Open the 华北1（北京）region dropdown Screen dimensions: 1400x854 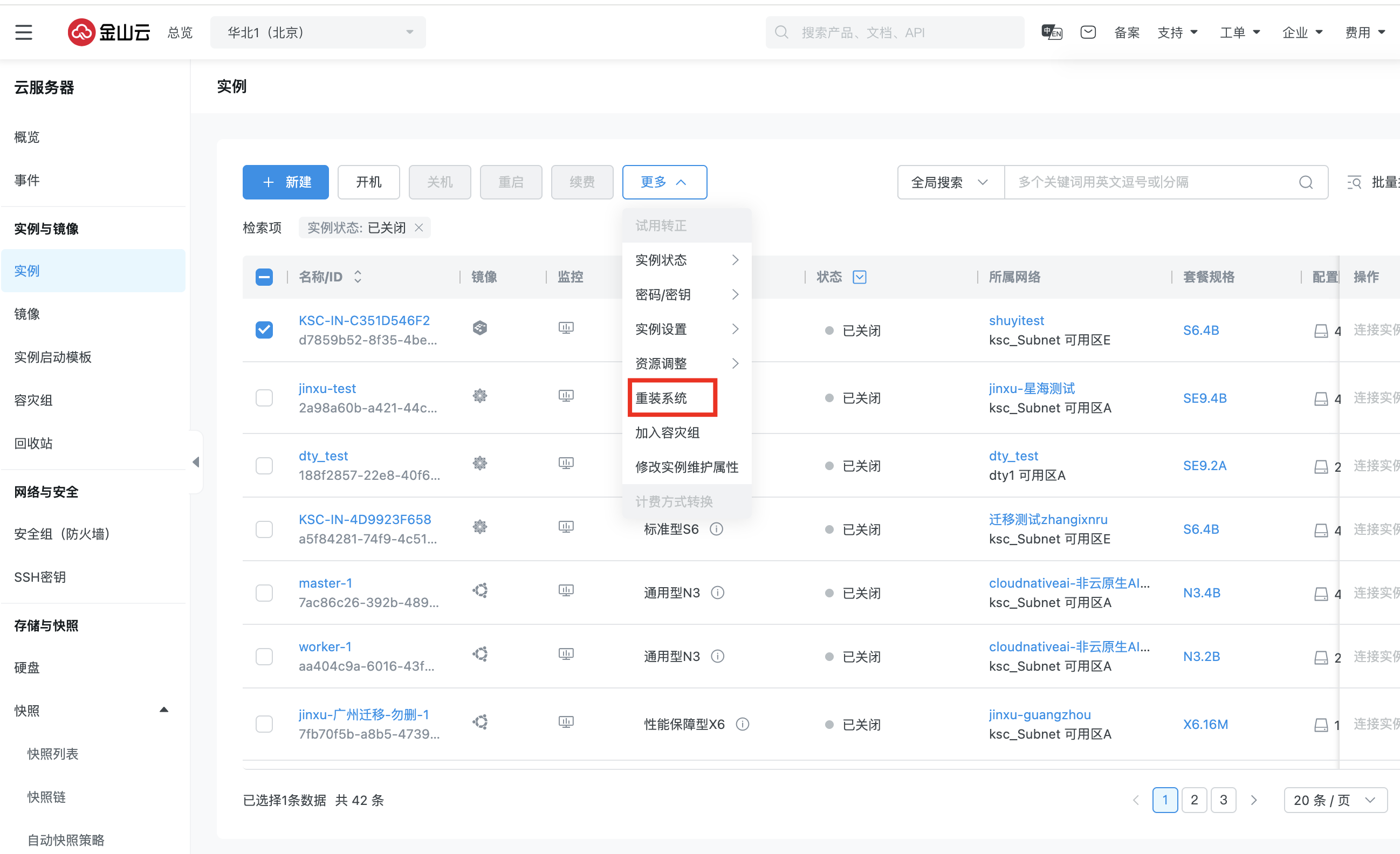click(x=318, y=32)
